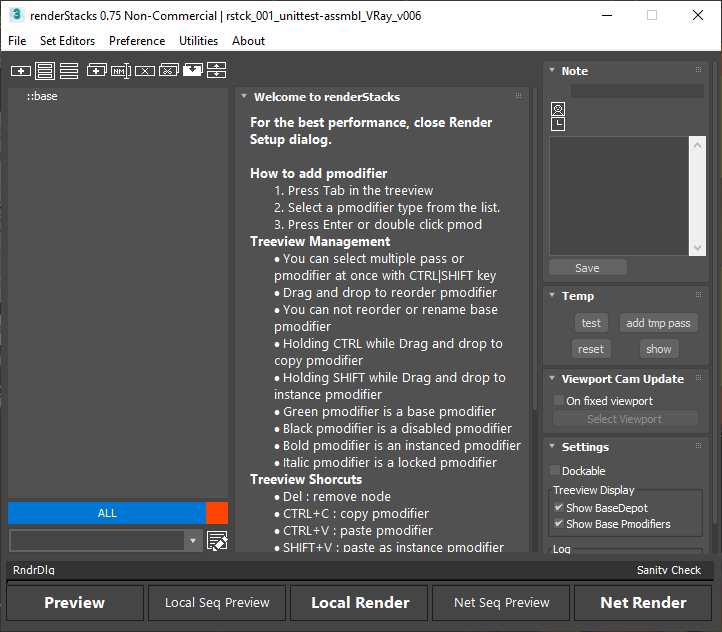
Task: Collapse the Settings rollout
Action: [552, 446]
